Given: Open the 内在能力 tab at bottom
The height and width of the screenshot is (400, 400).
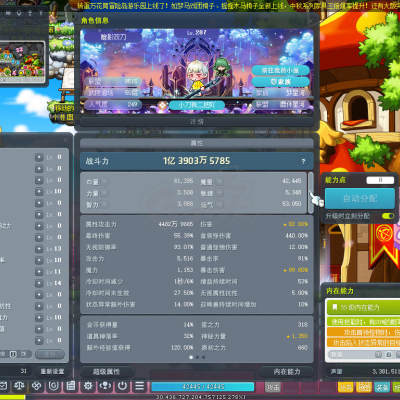Looking at the screenshot, I should pyautogui.click(x=287, y=371).
